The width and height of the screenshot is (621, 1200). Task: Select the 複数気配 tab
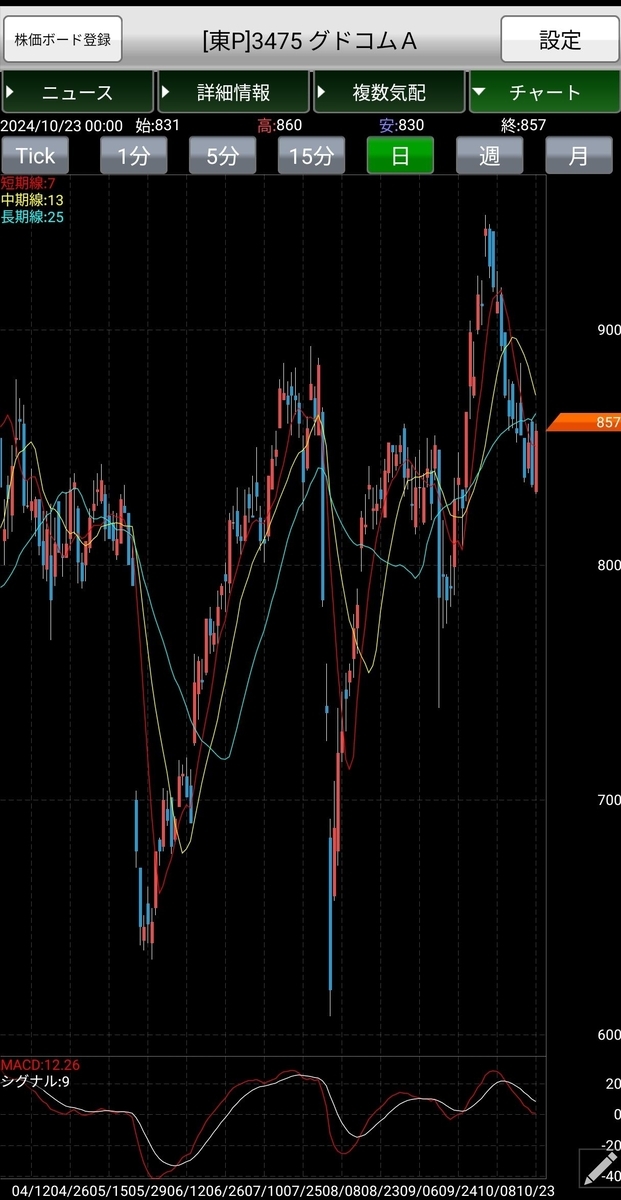coord(389,92)
